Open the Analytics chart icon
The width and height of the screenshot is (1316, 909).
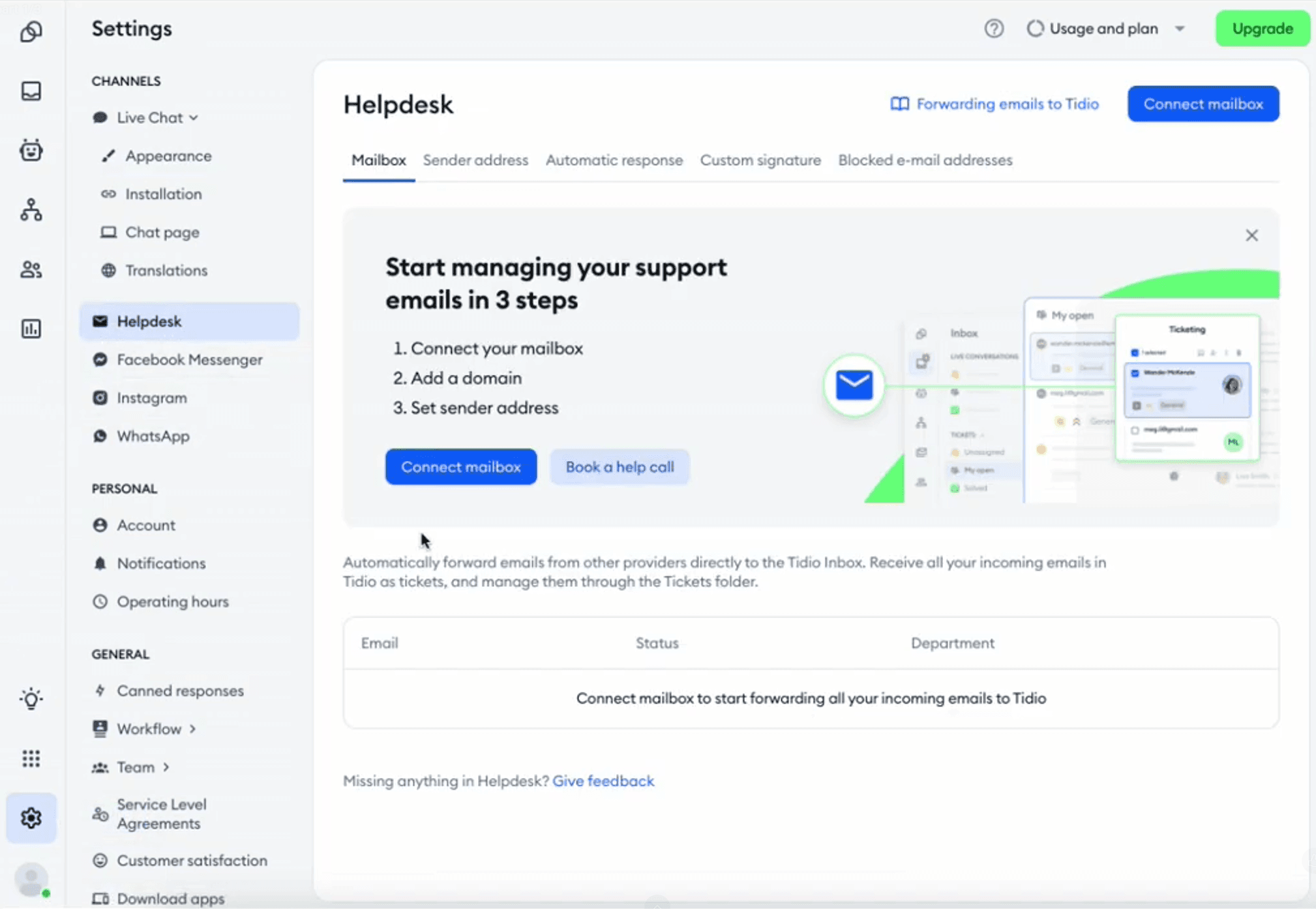(31, 329)
